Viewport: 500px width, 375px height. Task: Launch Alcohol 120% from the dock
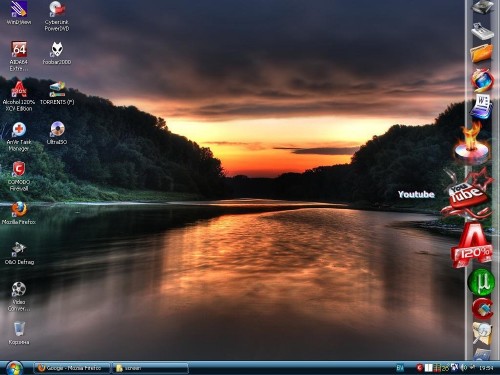pos(472,245)
